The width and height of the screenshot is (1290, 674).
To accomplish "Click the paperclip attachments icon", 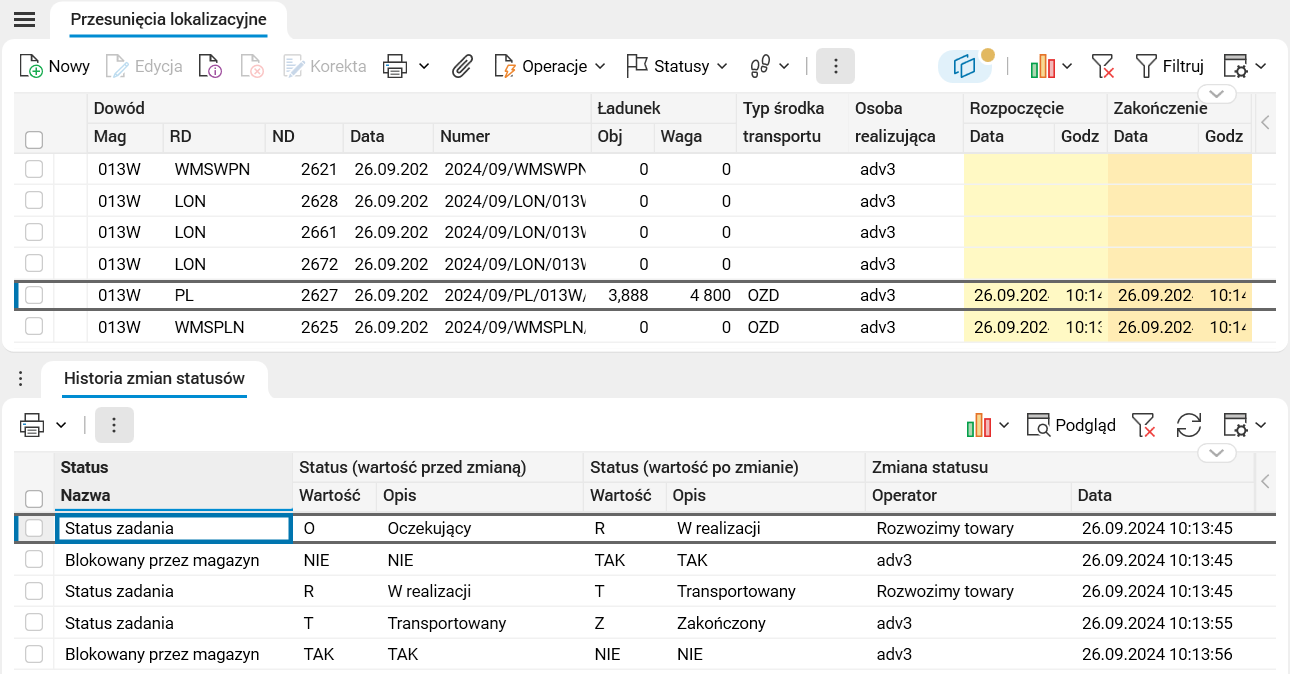I will pyautogui.click(x=462, y=66).
